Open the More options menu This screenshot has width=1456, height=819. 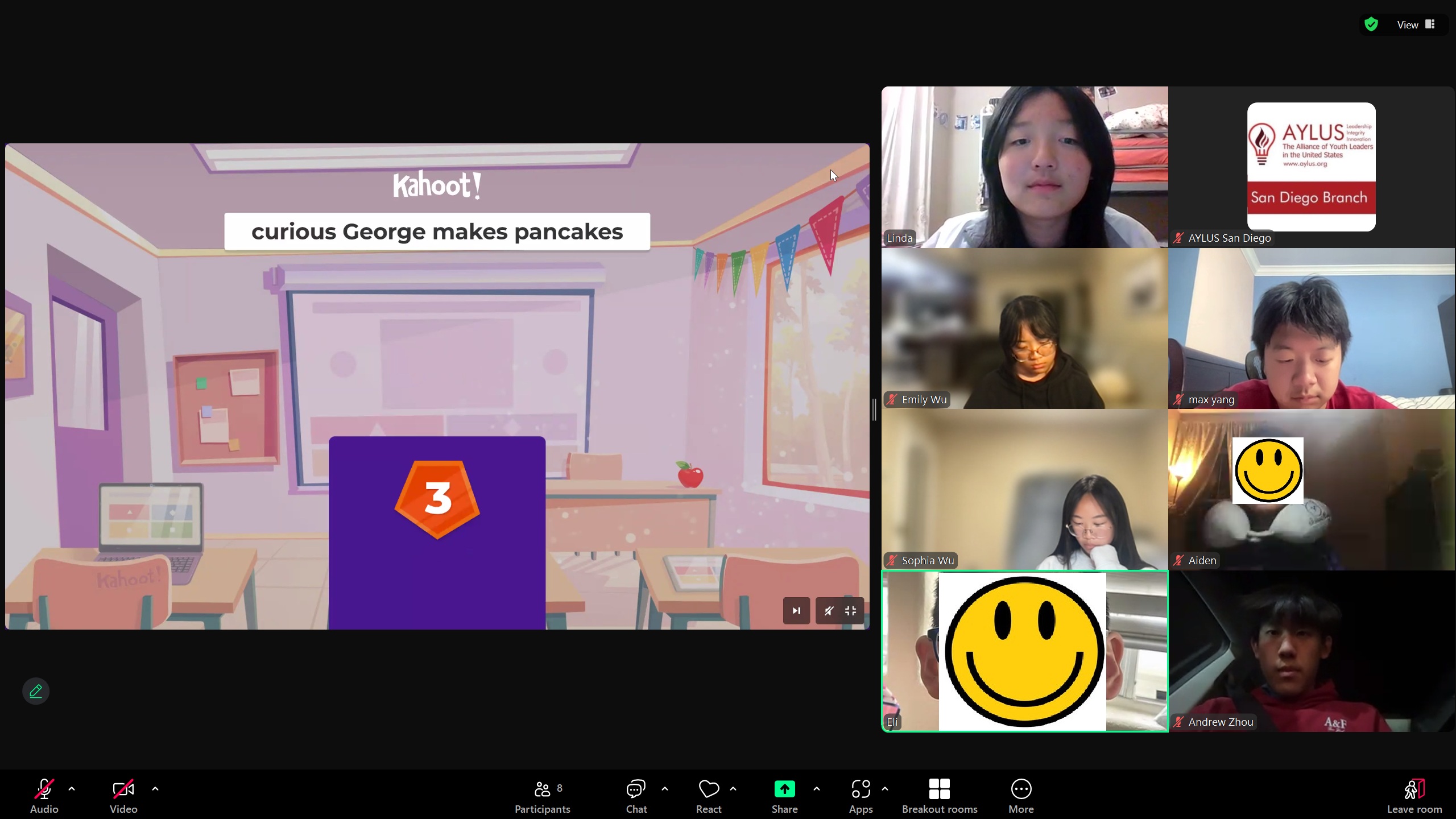pos(1021,796)
